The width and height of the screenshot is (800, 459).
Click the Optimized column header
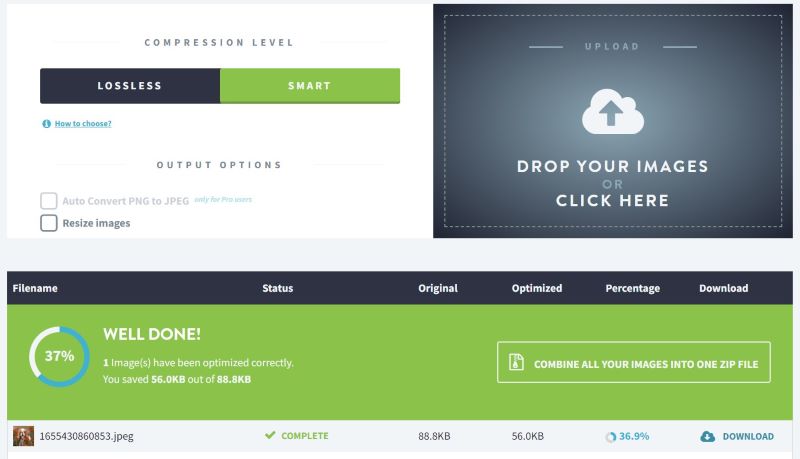537,288
